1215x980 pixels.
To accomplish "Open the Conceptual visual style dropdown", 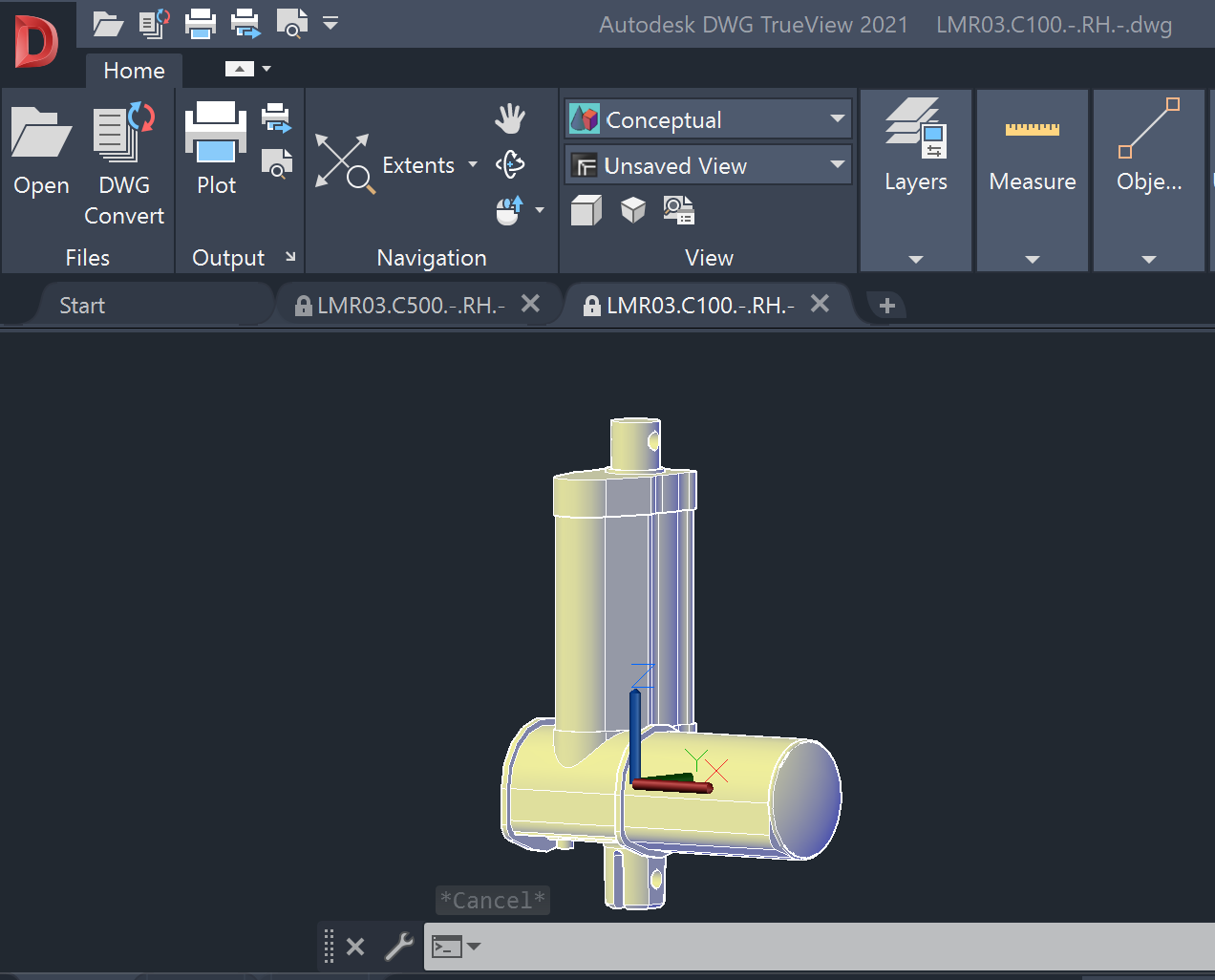I will coord(836,118).
